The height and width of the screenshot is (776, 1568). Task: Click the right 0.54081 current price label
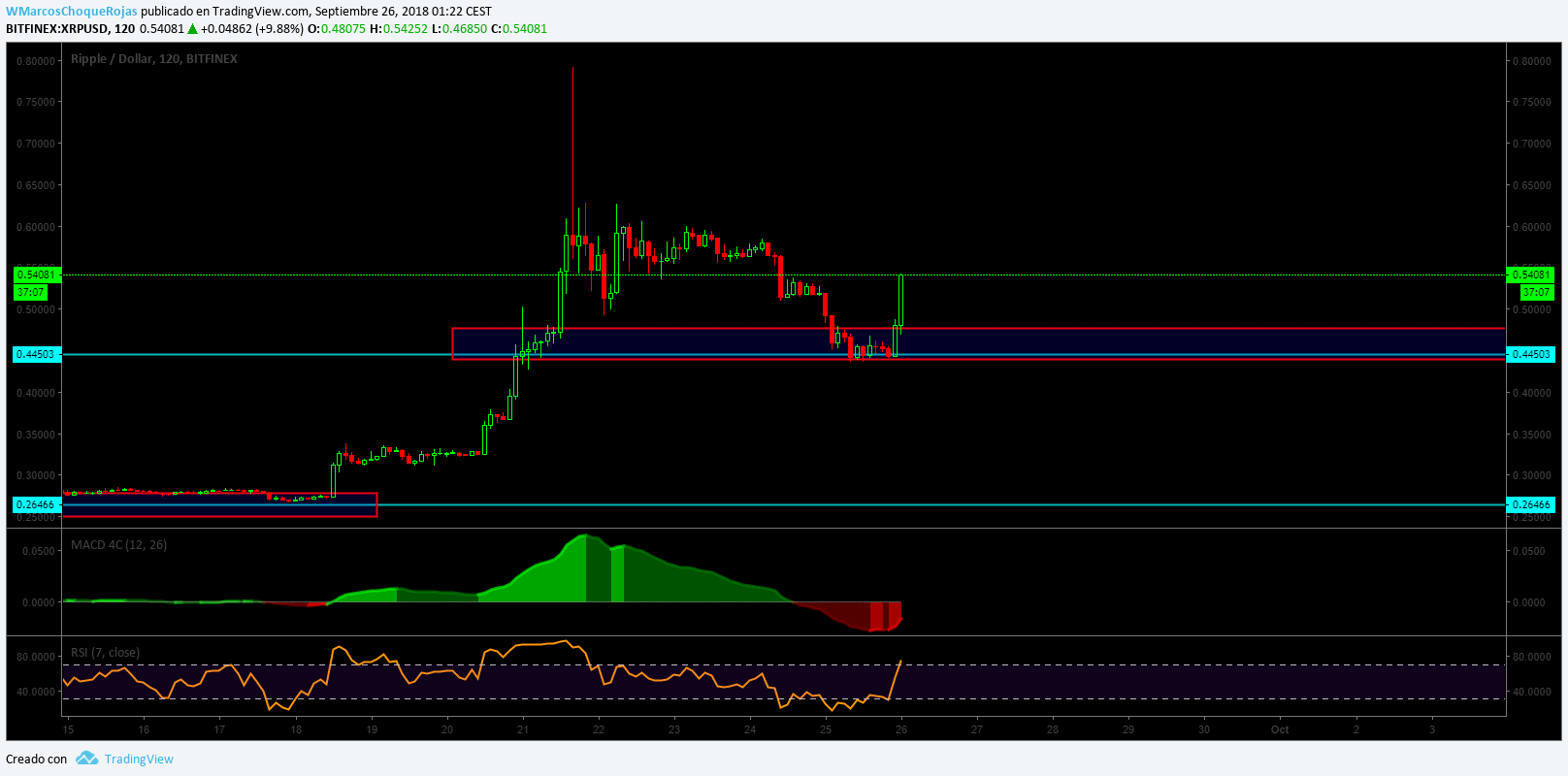1531,275
